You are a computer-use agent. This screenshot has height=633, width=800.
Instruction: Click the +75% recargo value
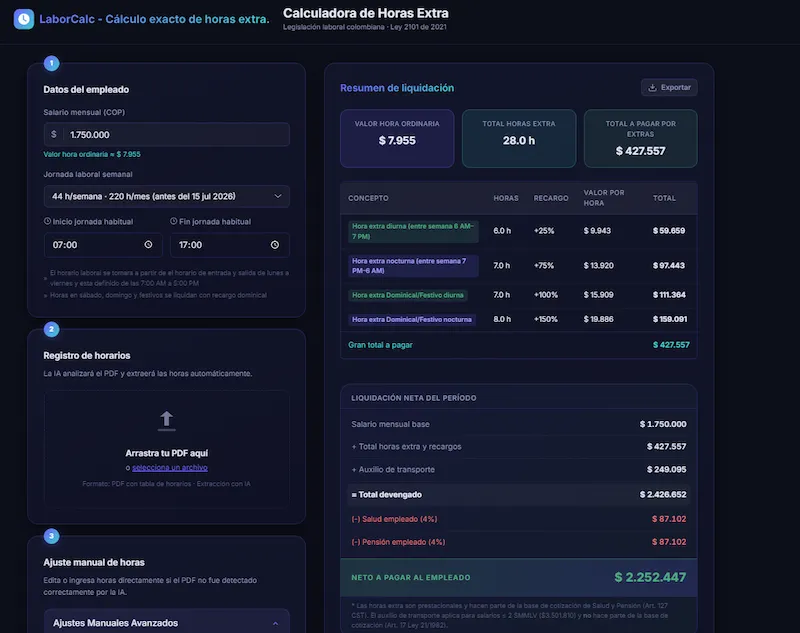[x=544, y=265]
